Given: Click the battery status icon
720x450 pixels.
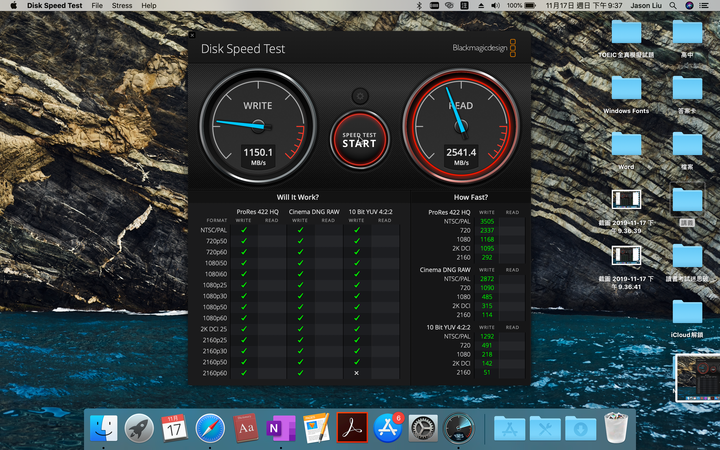Looking at the screenshot, I should (530, 6).
